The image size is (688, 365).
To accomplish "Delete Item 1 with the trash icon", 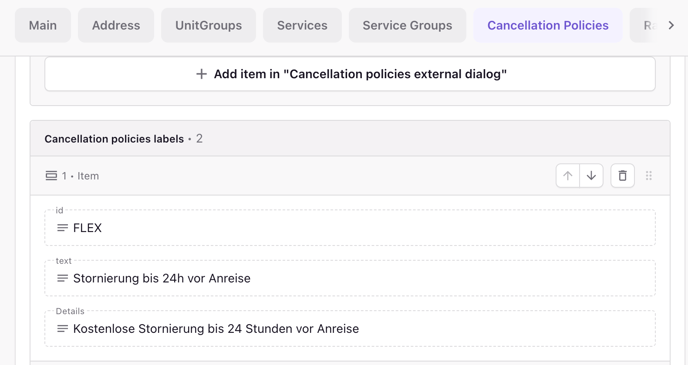I will click(622, 176).
